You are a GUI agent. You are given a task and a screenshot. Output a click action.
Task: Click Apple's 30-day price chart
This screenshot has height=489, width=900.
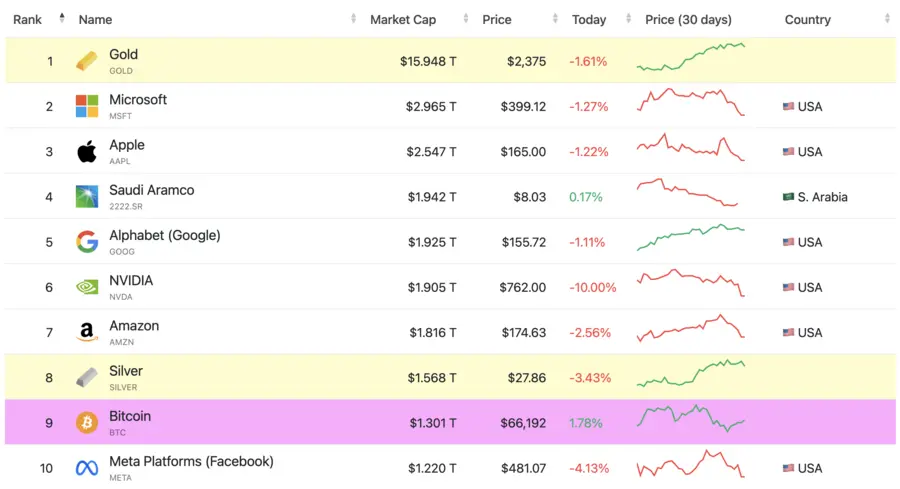click(690, 147)
